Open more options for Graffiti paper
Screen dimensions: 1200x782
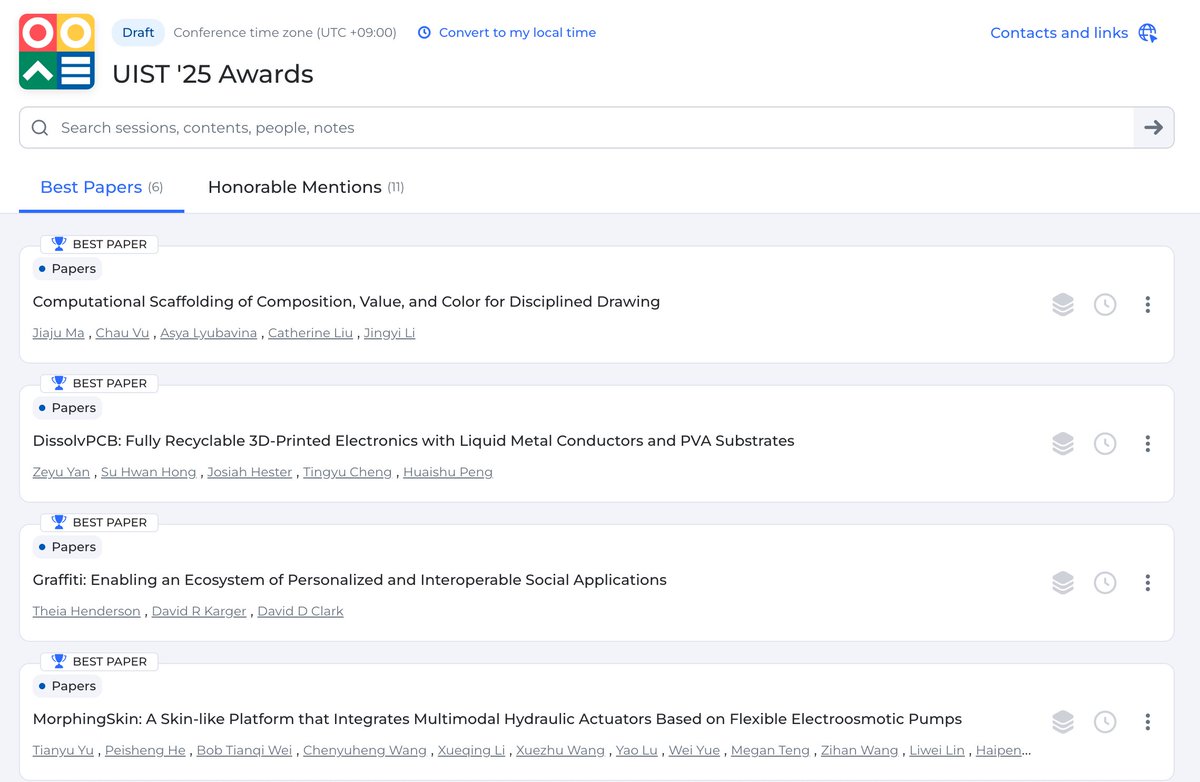1147,583
